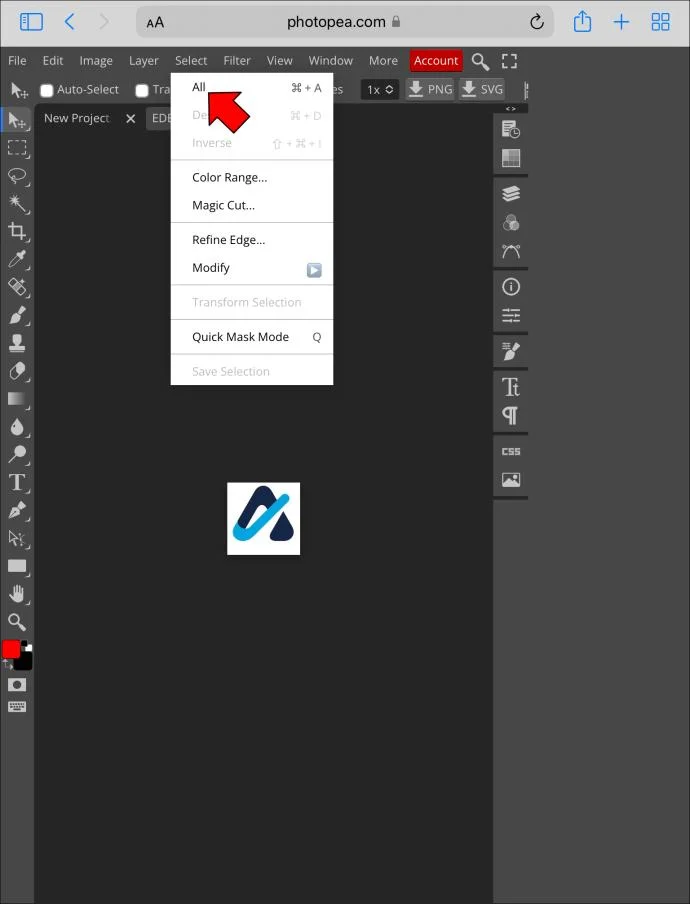690x904 pixels.
Task: Select the Brush tool
Action: point(17,315)
